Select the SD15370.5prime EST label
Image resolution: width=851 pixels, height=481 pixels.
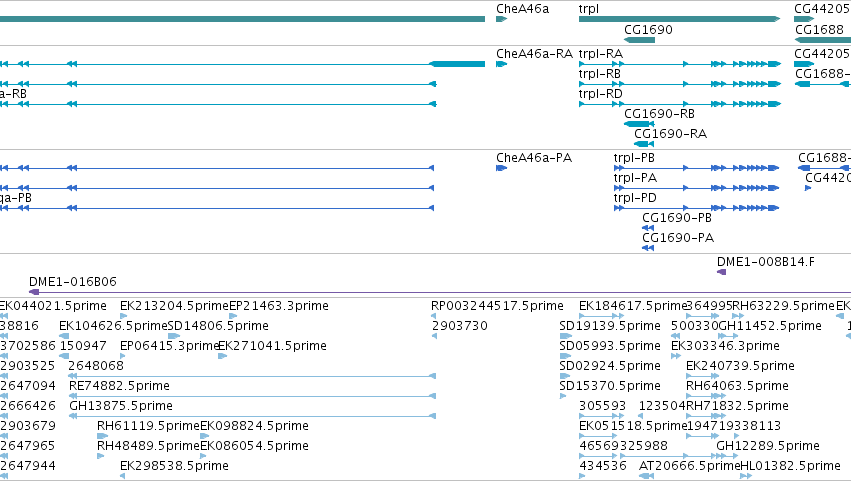[x=610, y=386]
